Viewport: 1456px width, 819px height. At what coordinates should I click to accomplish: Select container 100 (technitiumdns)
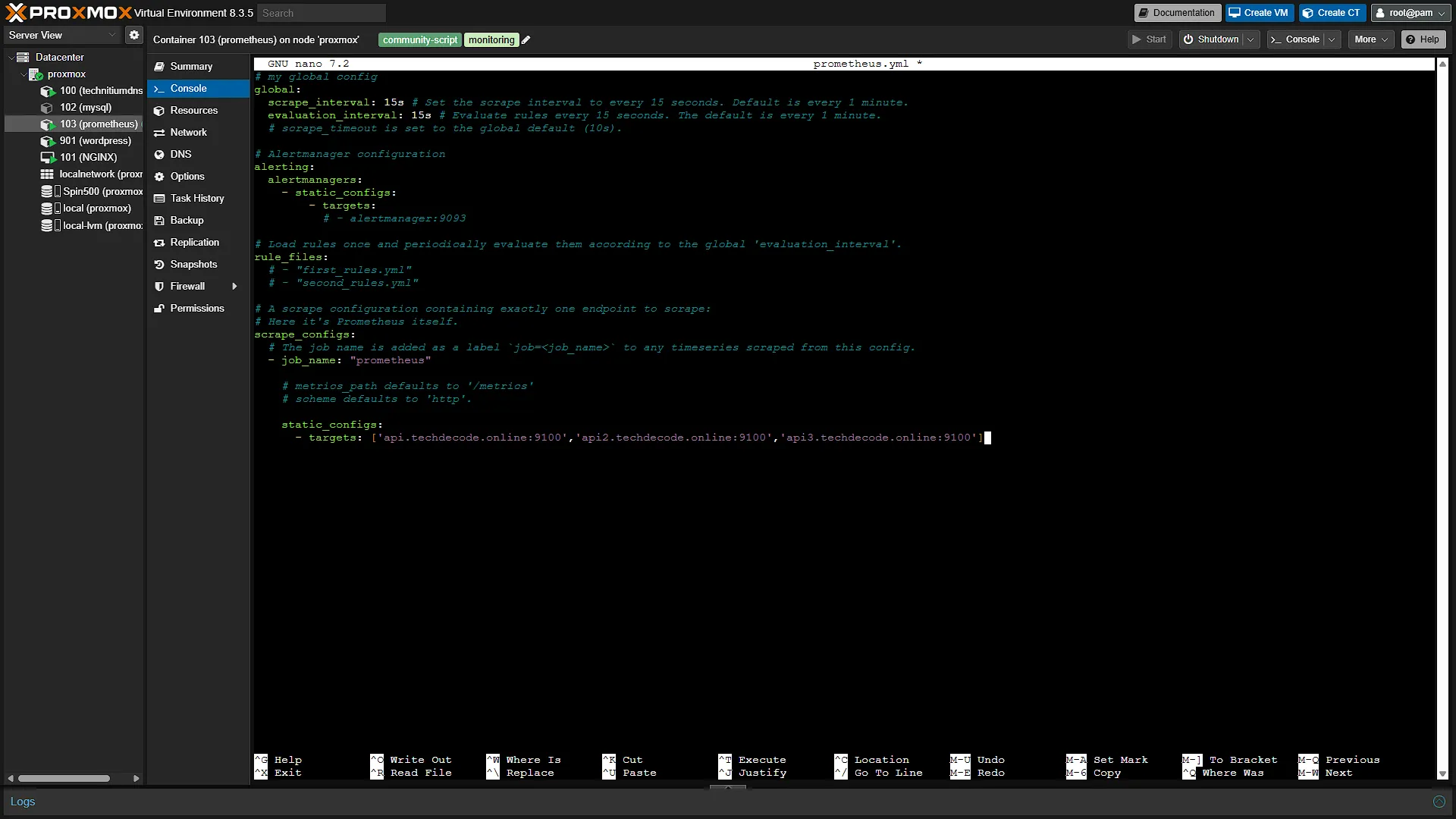(92, 91)
